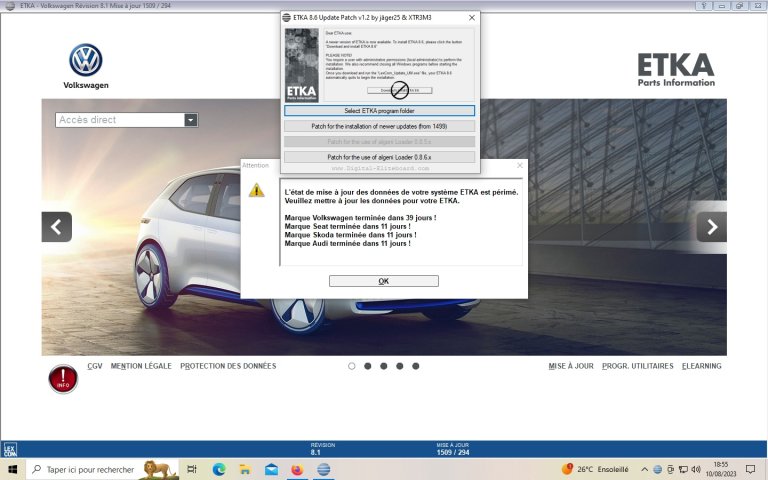768x480 pixels.
Task: Select the second carousel dot
Action: click(x=367, y=366)
